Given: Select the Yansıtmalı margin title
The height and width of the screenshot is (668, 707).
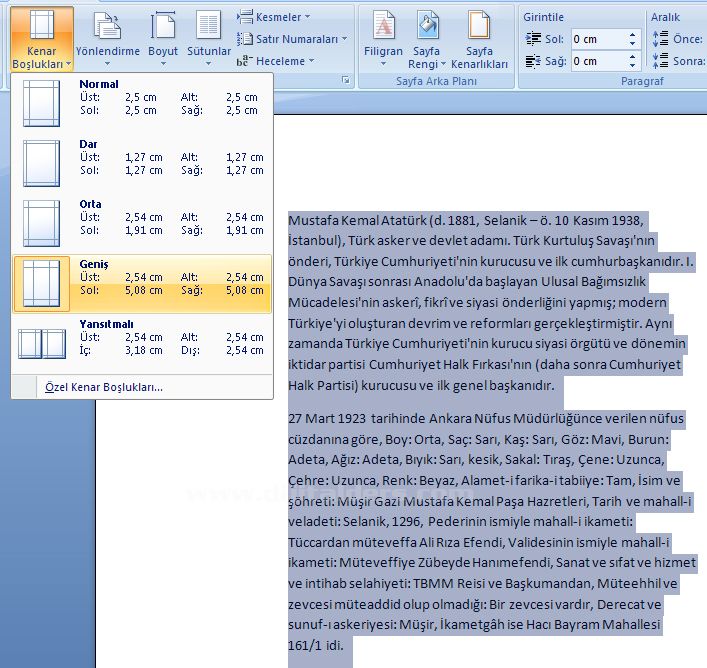Looking at the screenshot, I should click(106, 324).
